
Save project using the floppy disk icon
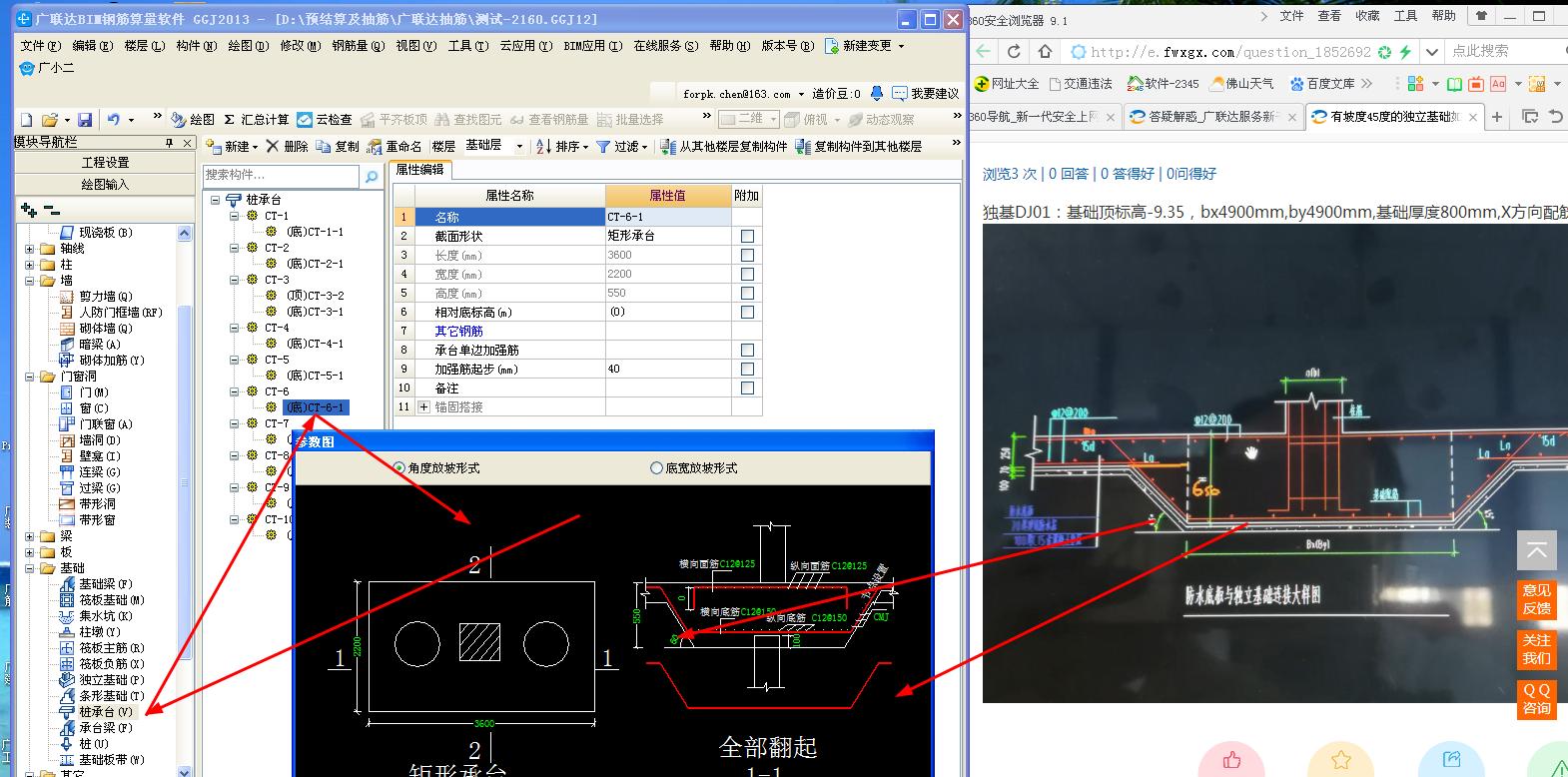[x=85, y=120]
